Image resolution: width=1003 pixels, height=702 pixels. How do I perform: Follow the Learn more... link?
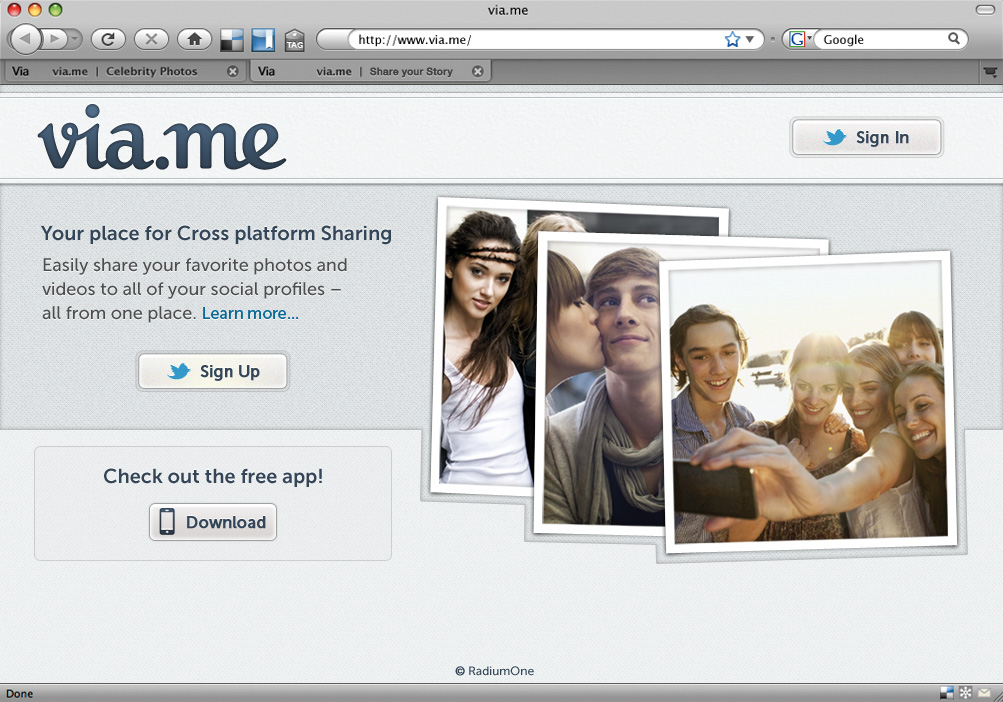(250, 313)
